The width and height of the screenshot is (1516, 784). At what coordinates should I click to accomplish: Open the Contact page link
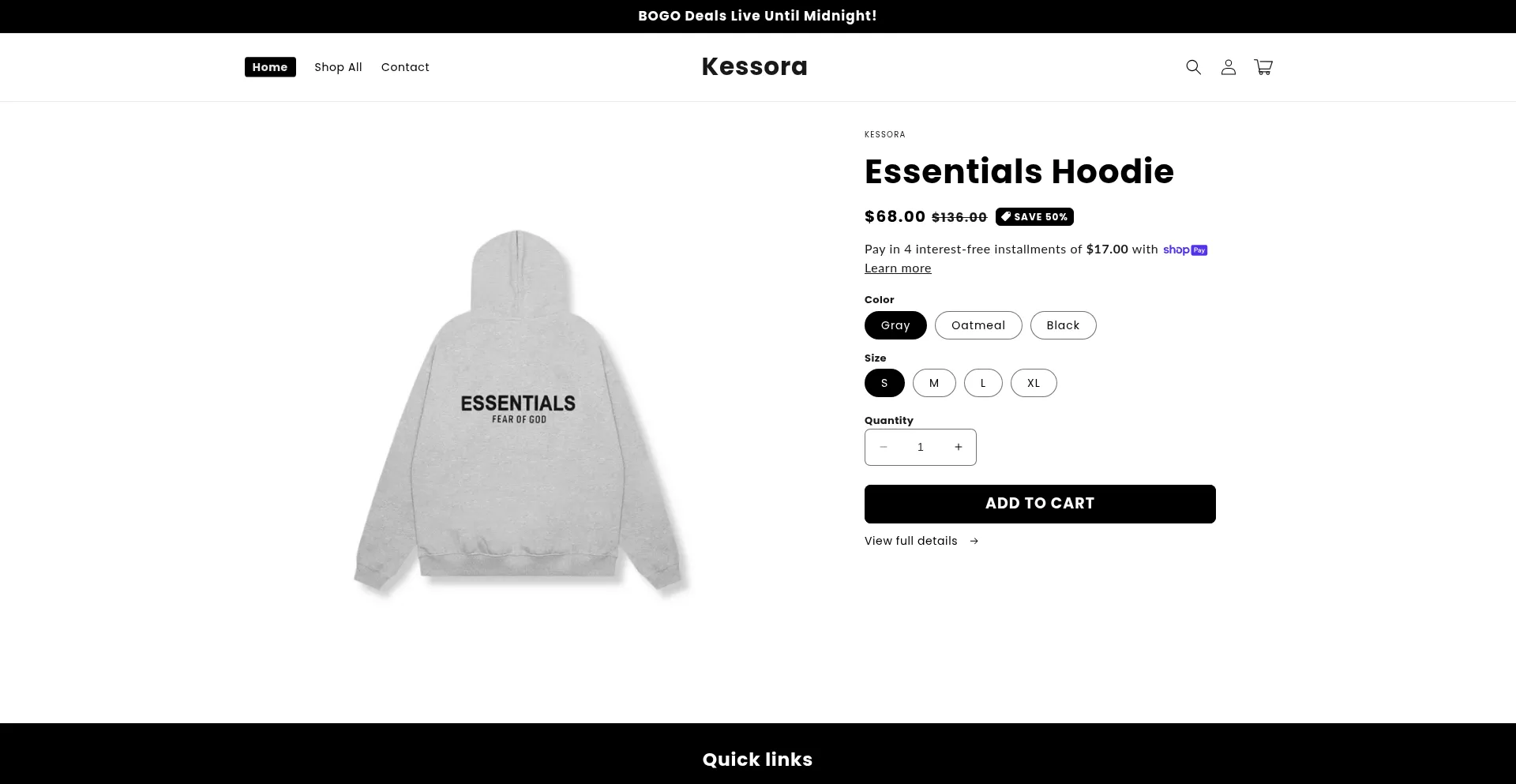(x=405, y=67)
